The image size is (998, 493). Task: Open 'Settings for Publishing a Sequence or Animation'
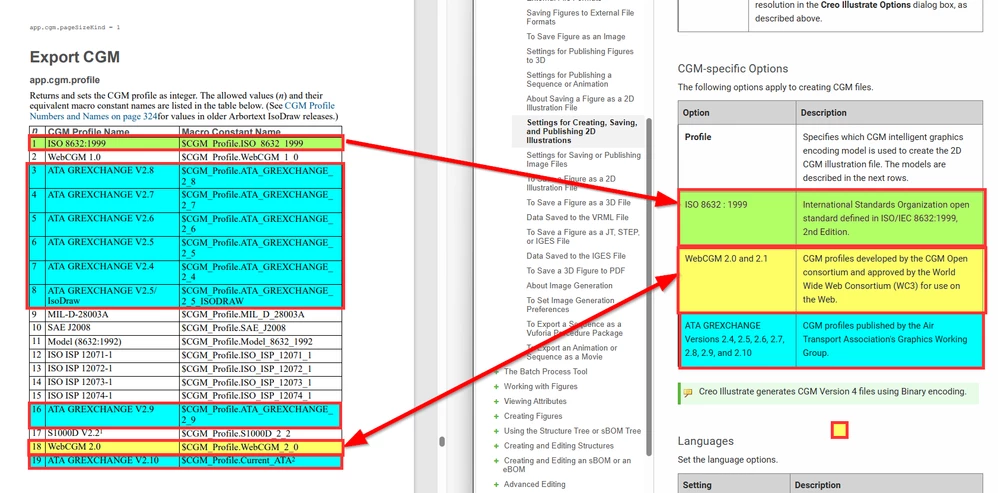tap(568, 80)
